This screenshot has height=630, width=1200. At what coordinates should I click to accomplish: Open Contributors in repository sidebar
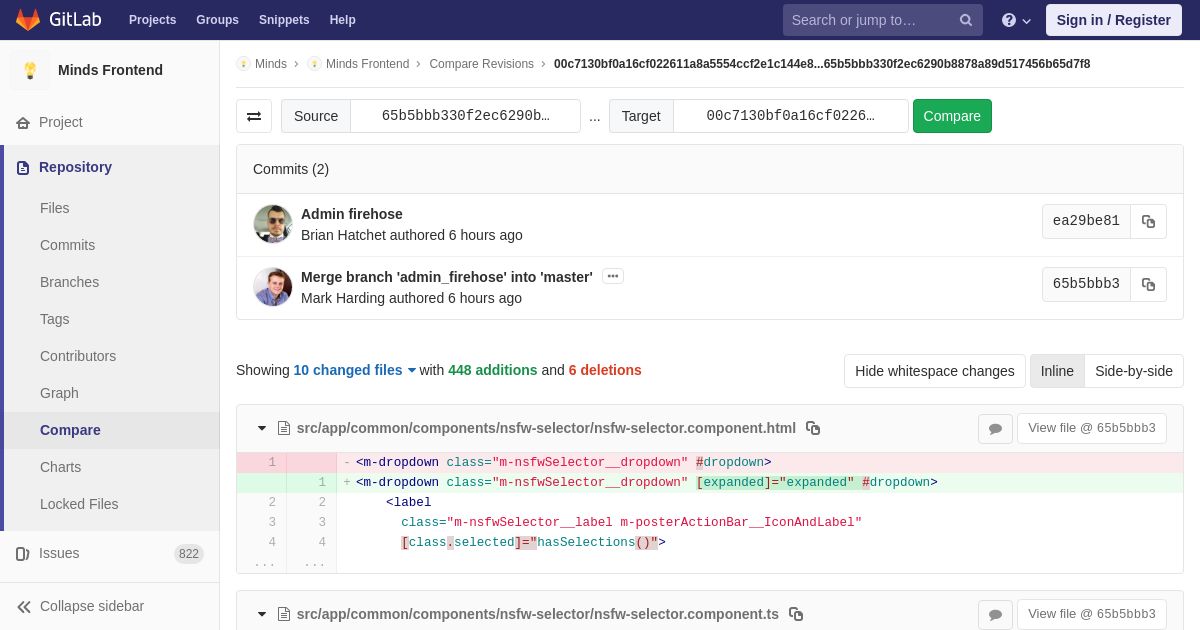point(78,356)
